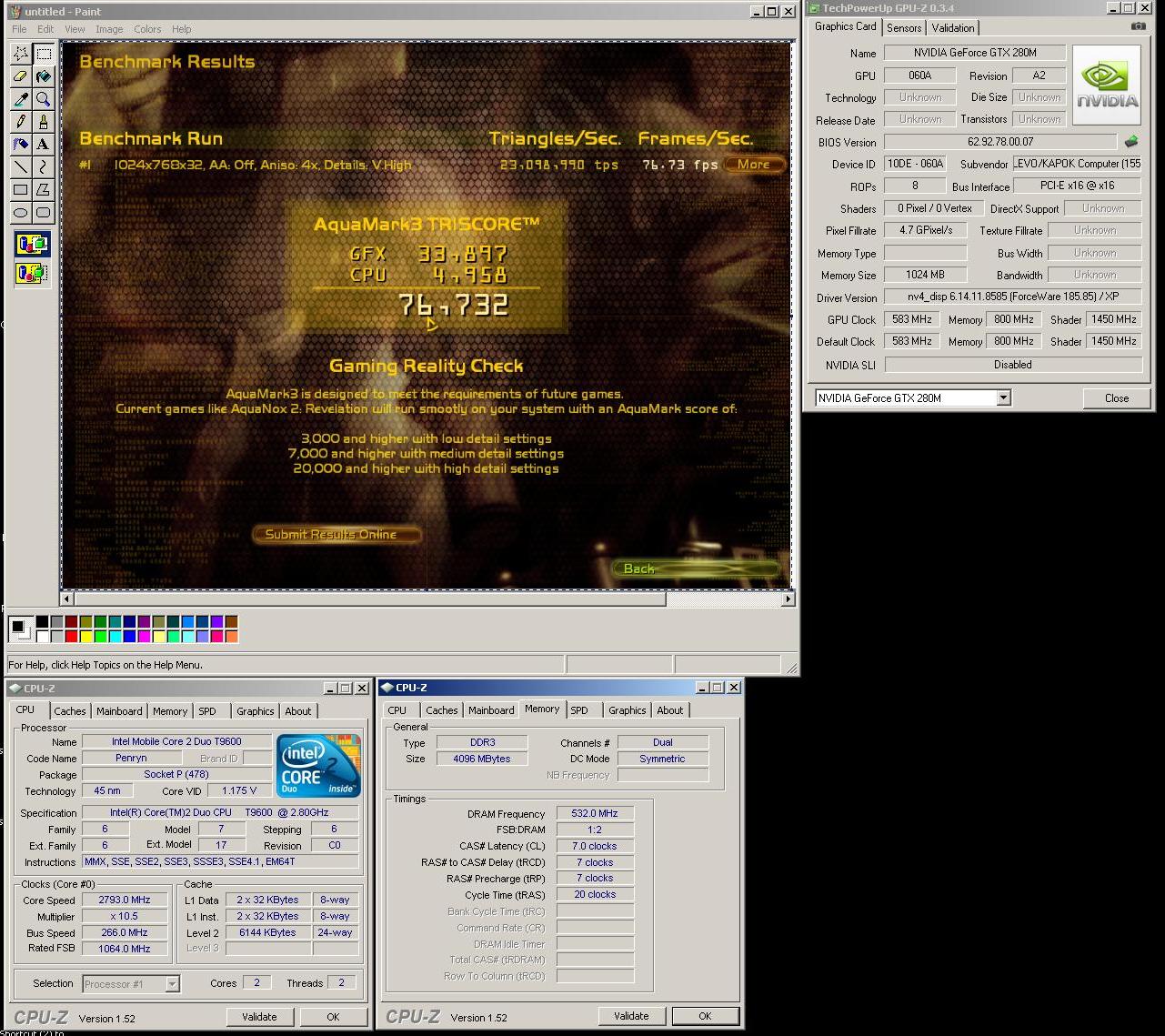Viewport: 1165px width, 1036px height.
Task: Open Paint Edit menu
Action: [45, 29]
